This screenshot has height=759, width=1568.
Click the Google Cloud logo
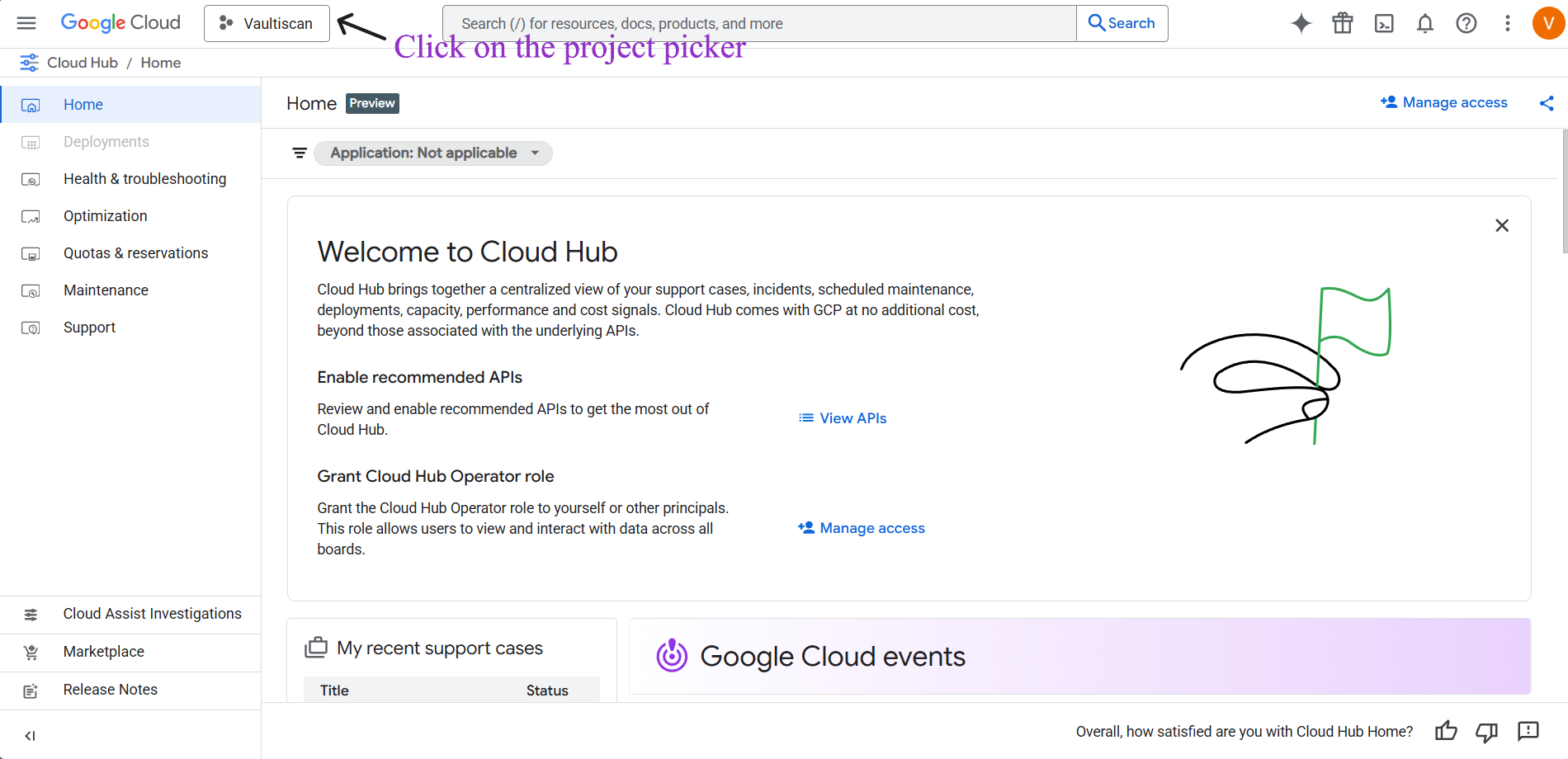click(120, 23)
